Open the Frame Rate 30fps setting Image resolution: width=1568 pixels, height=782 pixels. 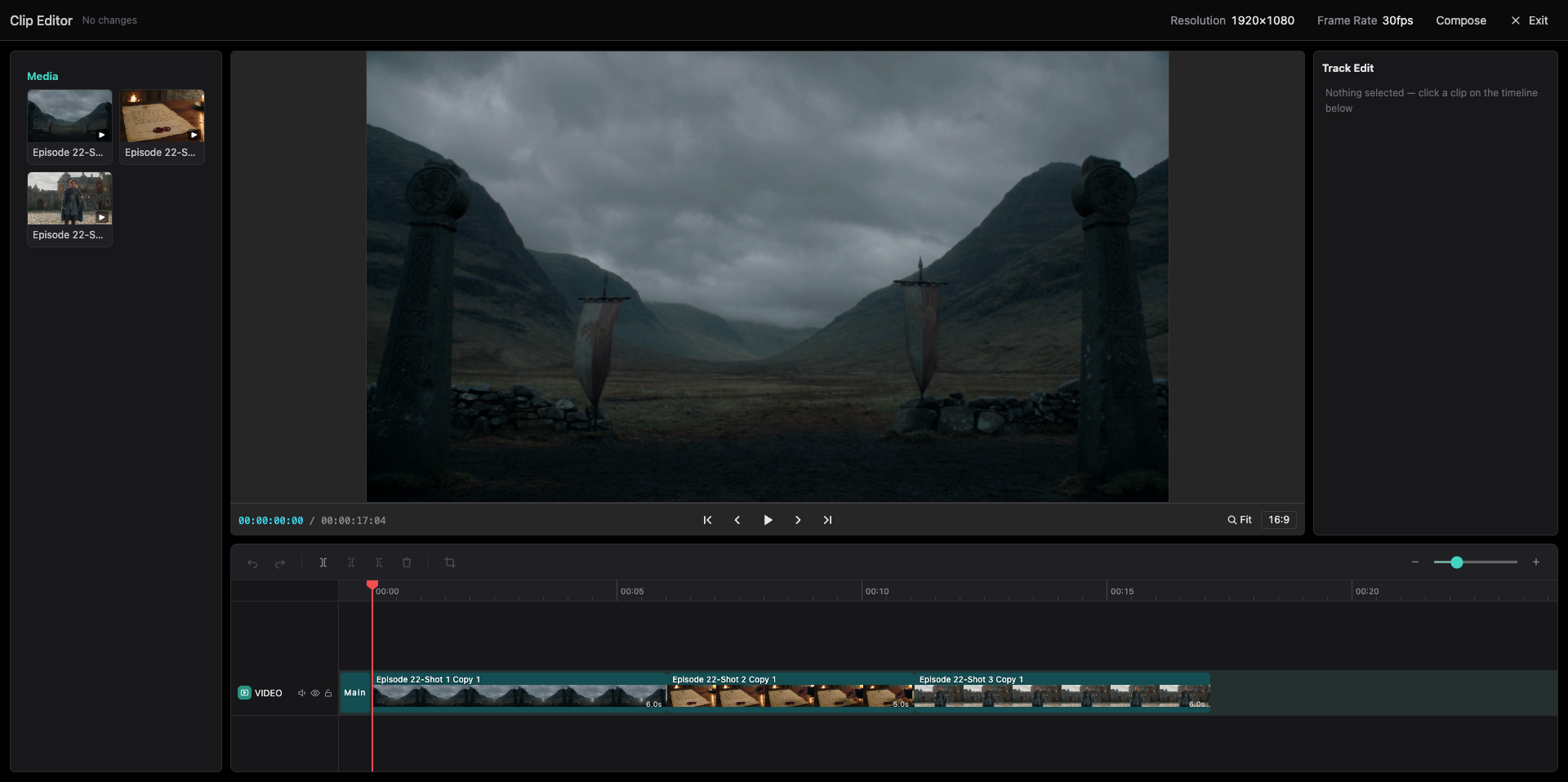[x=1365, y=20]
